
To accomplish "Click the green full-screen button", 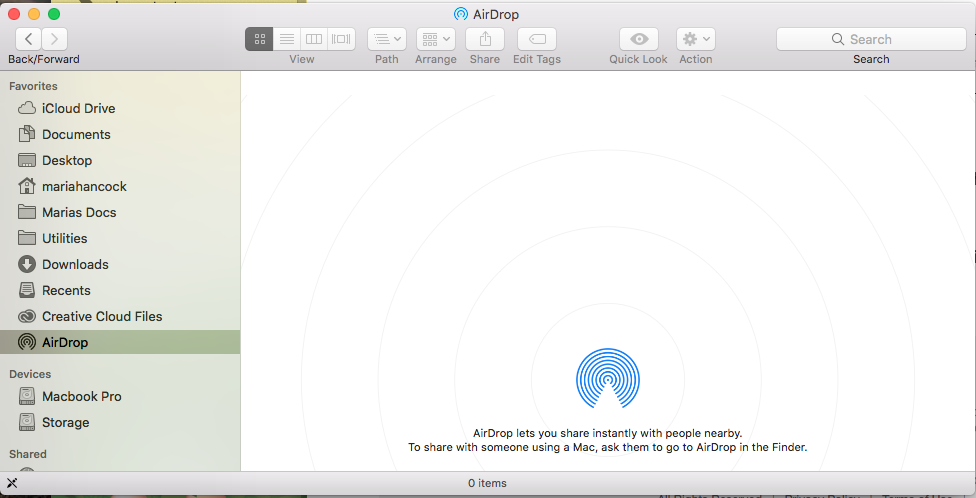I will point(54,14).
